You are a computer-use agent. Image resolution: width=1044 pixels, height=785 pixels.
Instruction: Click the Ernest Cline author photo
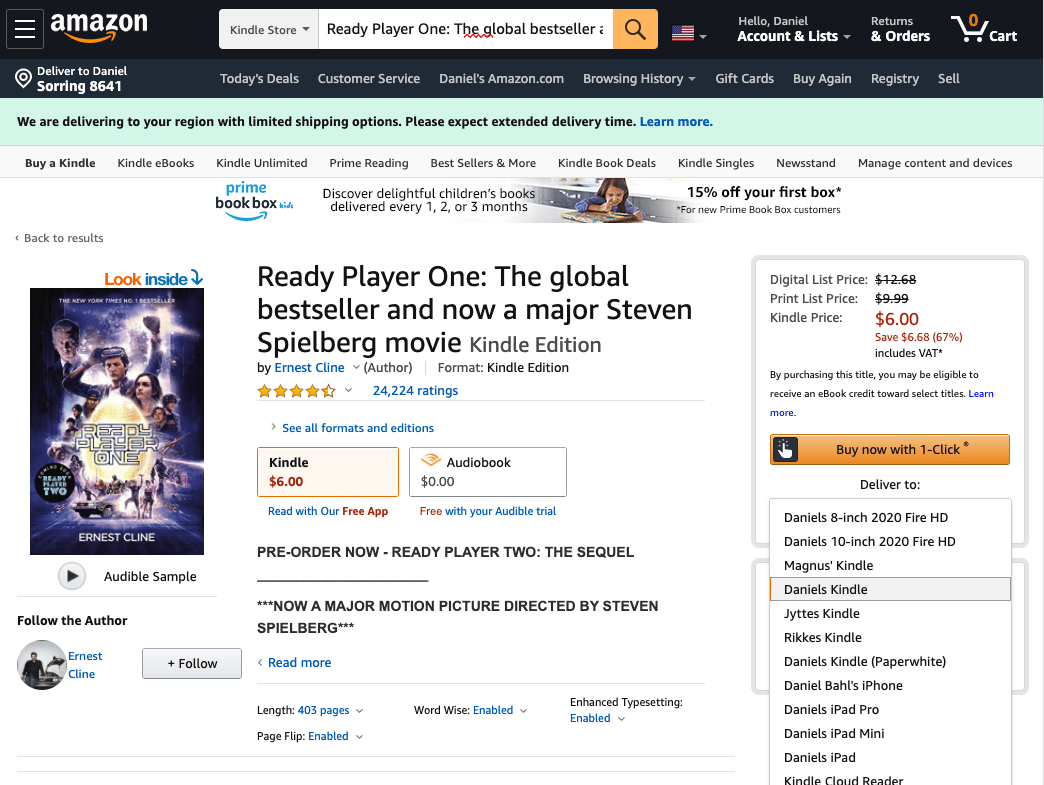41,664
